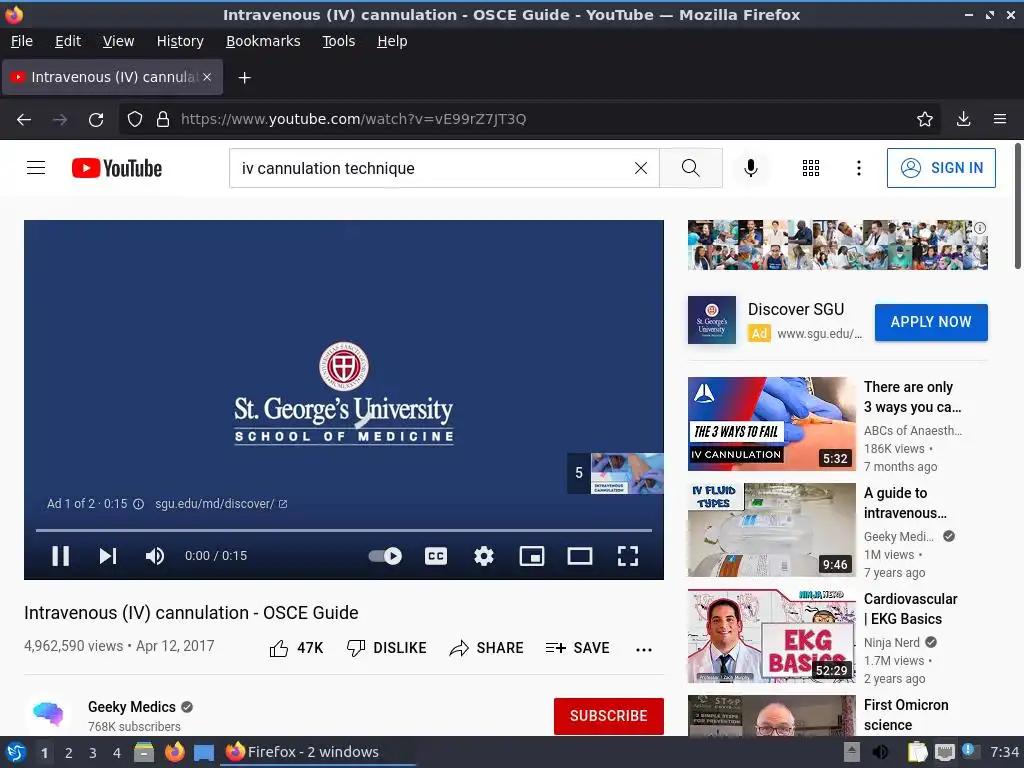Enable miniplayer mode
This screenshot has height=768, width=1024.
click(x=532, y=556)
